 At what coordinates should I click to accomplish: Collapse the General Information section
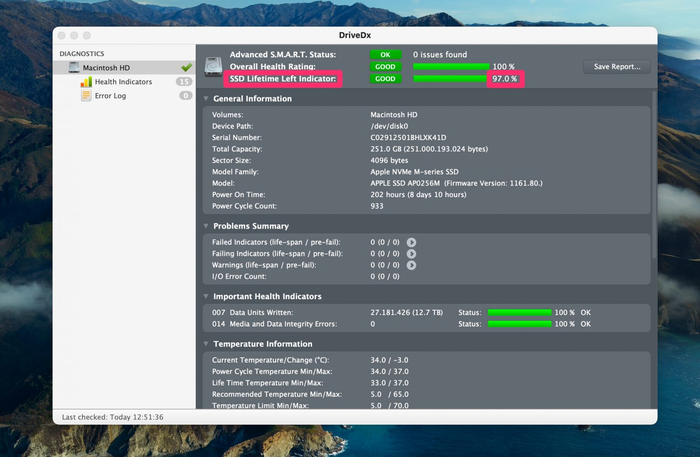pyautogui.click(x=206, y=99)
